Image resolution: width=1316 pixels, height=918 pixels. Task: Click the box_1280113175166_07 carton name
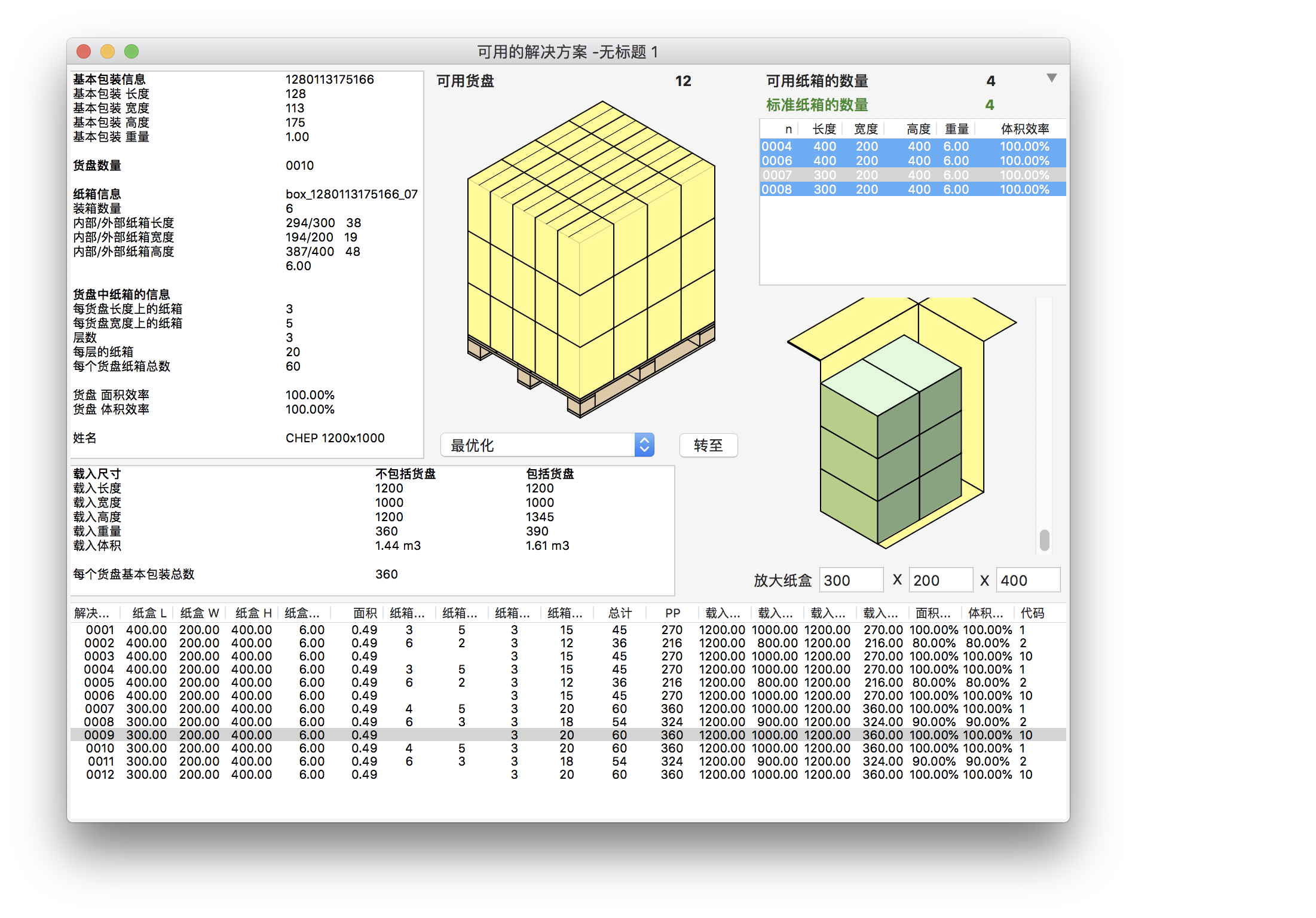click(x=351, y=194)
